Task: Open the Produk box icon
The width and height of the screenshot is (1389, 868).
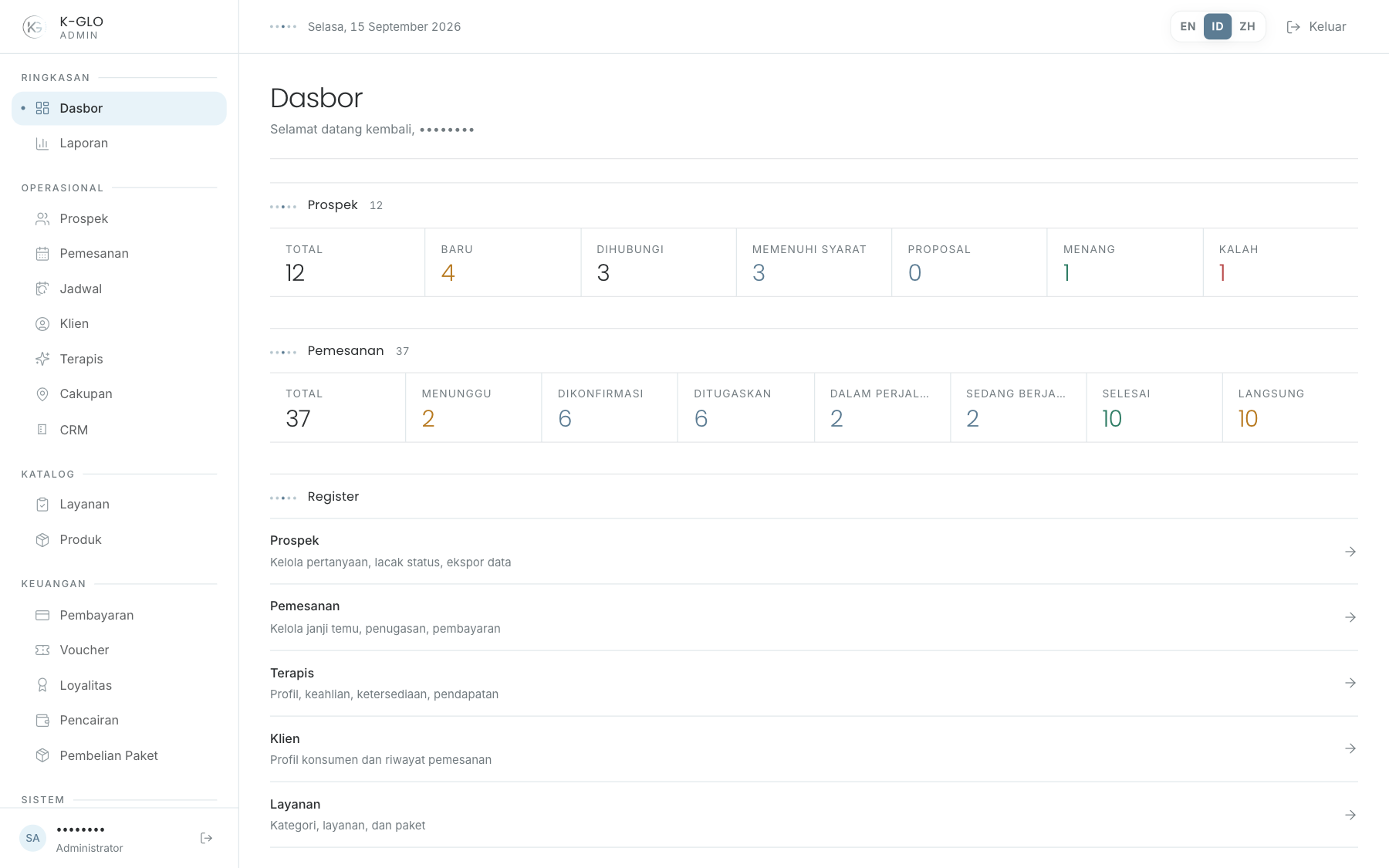Action: tap(42, 540)
